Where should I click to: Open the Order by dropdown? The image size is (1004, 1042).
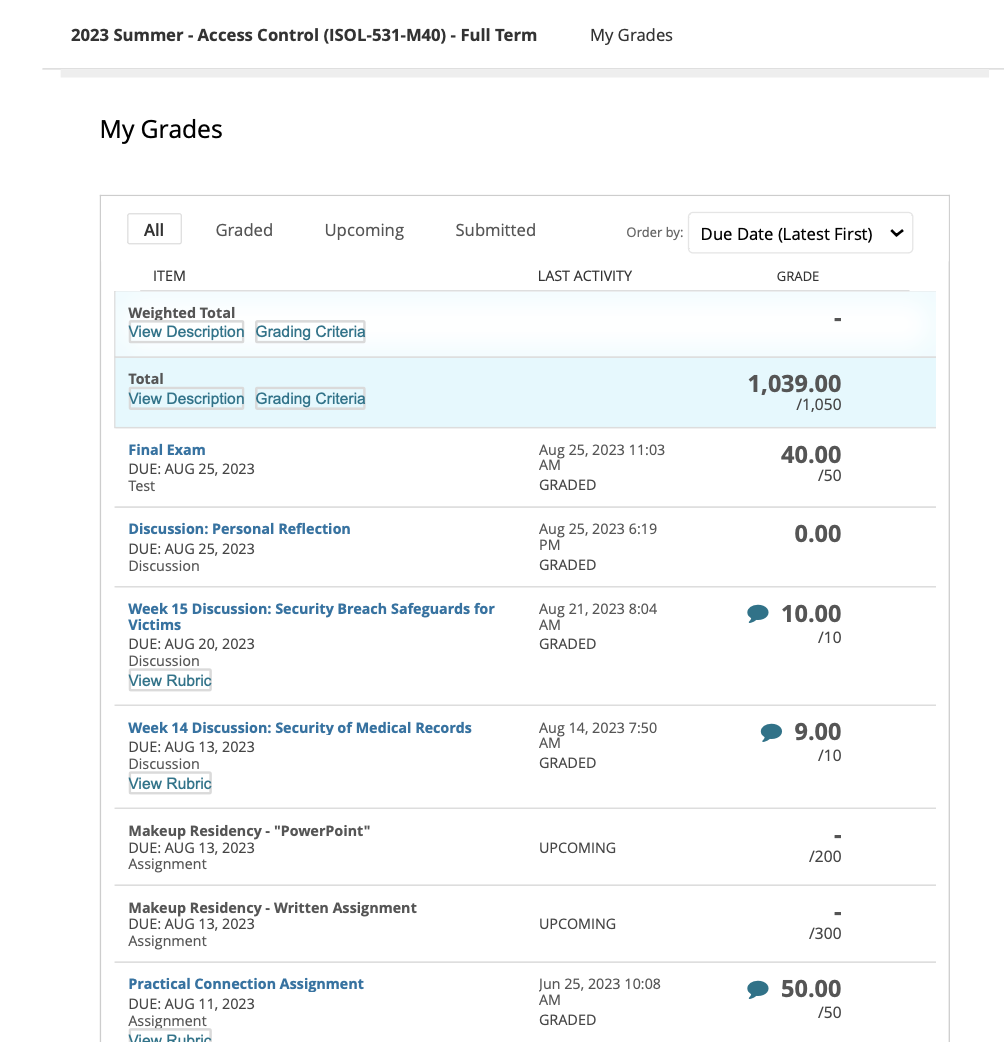pos(800,234)
